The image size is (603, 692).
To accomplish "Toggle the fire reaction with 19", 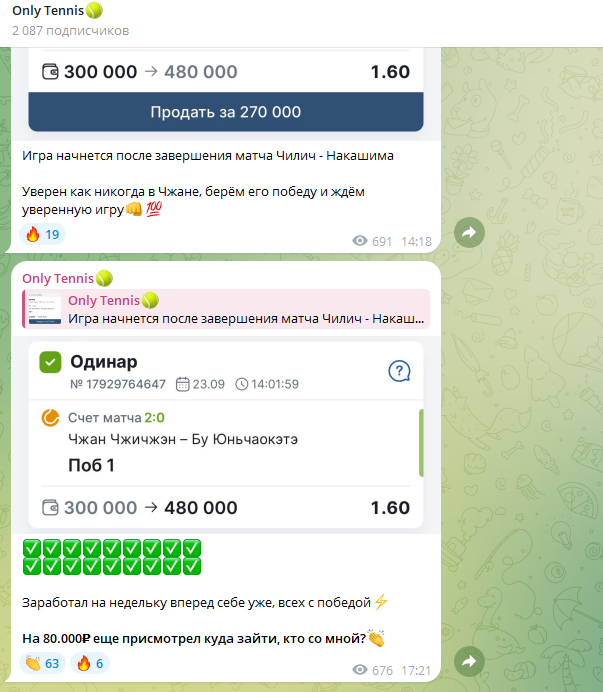I will tap(42, 234).
